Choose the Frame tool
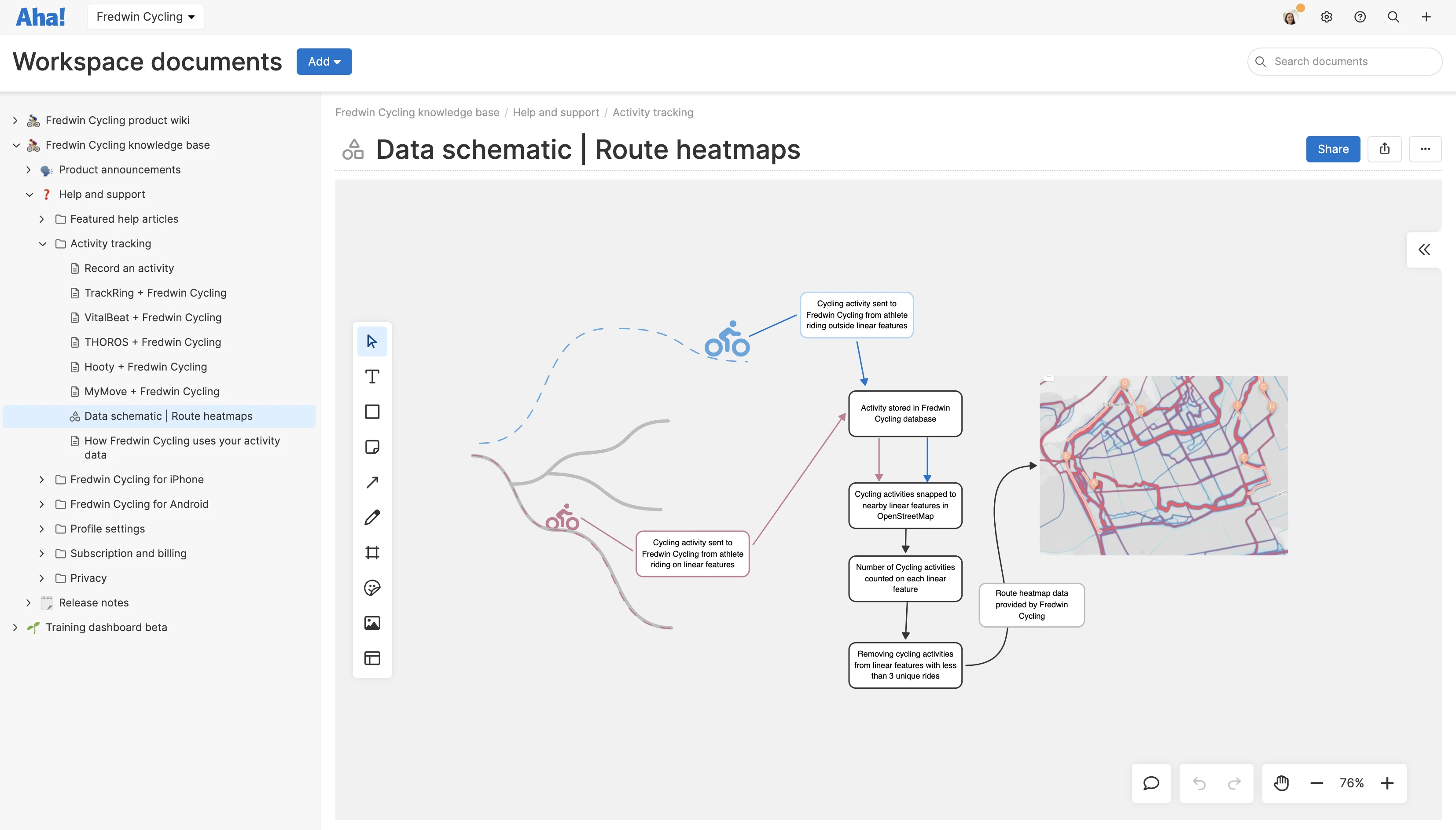 371,552
